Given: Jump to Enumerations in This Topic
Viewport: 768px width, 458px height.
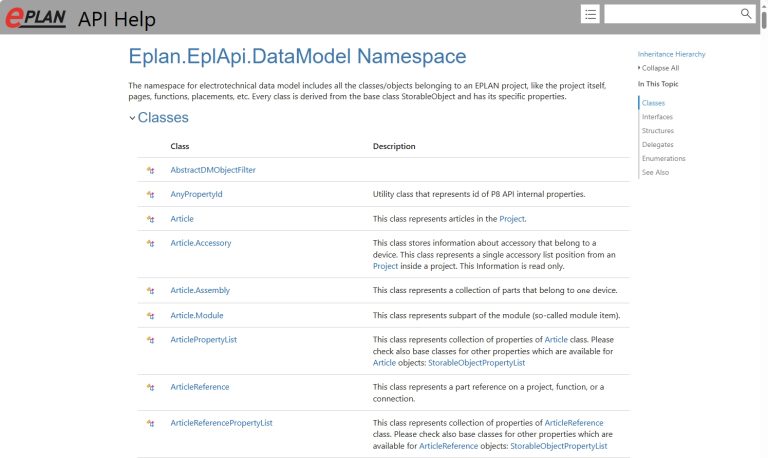Looking at the screenshot, I should (x=663, y=158).
